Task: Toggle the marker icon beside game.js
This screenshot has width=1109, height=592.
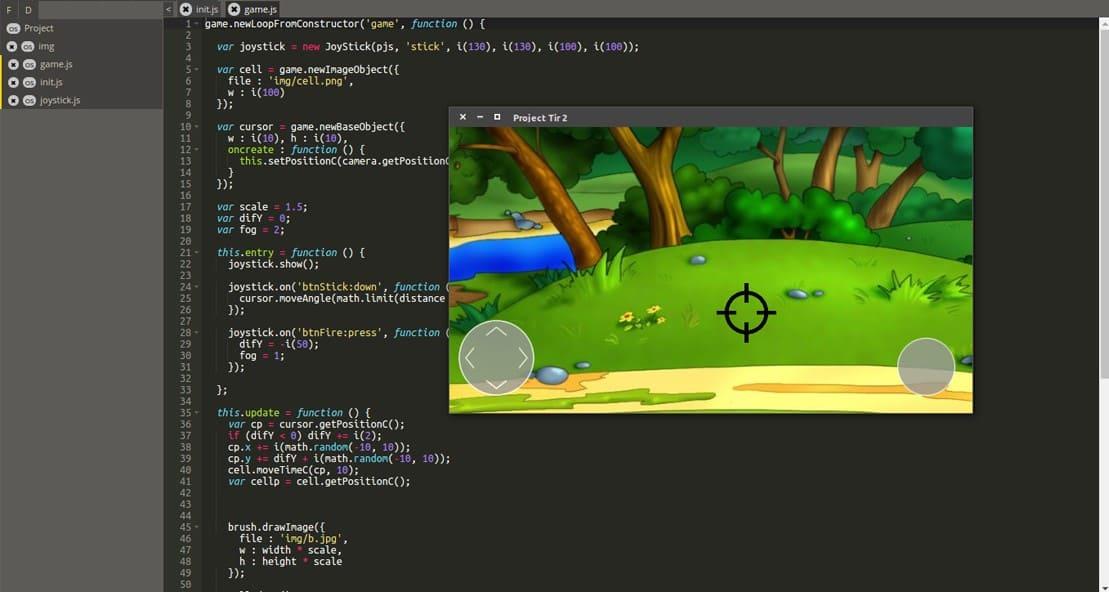Action: [13, 63]
